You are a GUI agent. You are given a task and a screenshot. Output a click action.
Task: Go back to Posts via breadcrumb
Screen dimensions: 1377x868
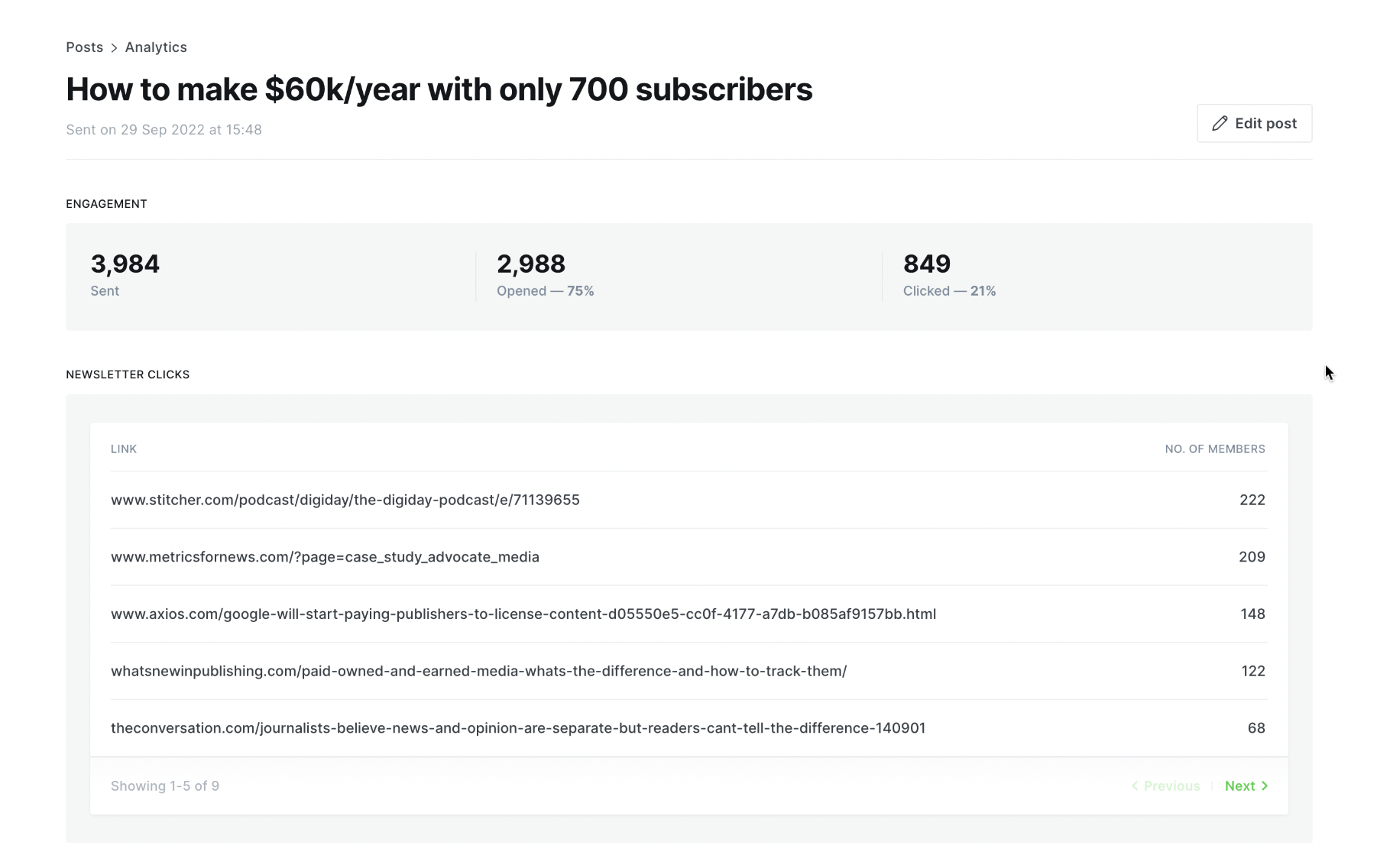tap(84, 47)
